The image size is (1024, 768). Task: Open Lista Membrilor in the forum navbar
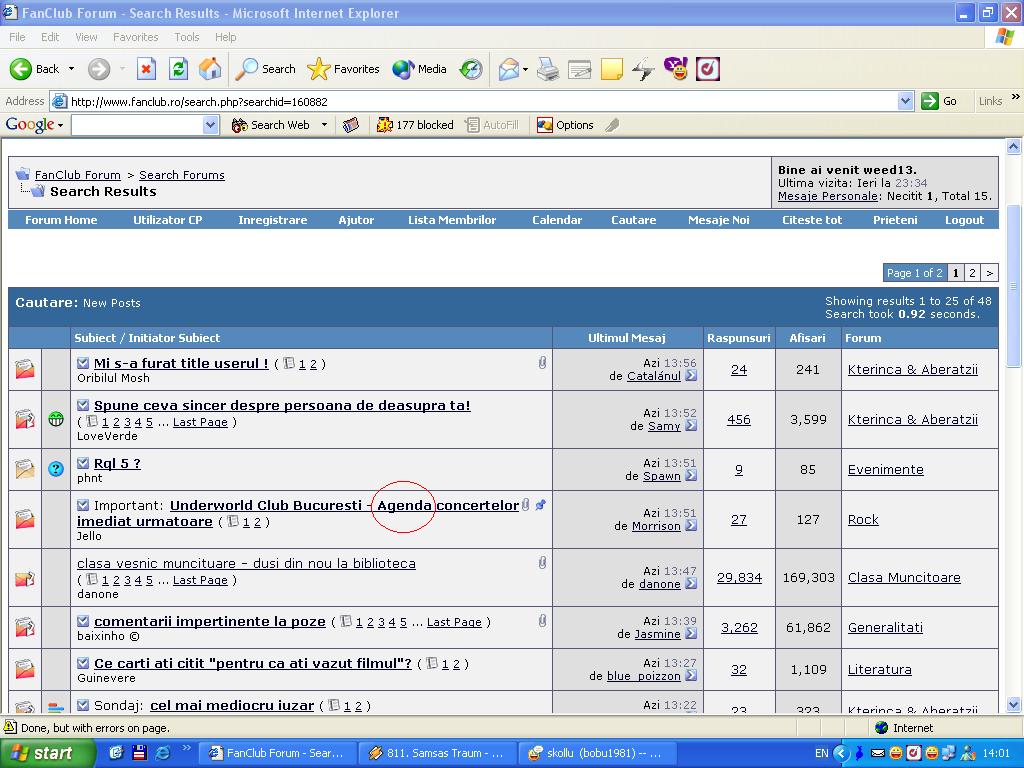[452, 220]
